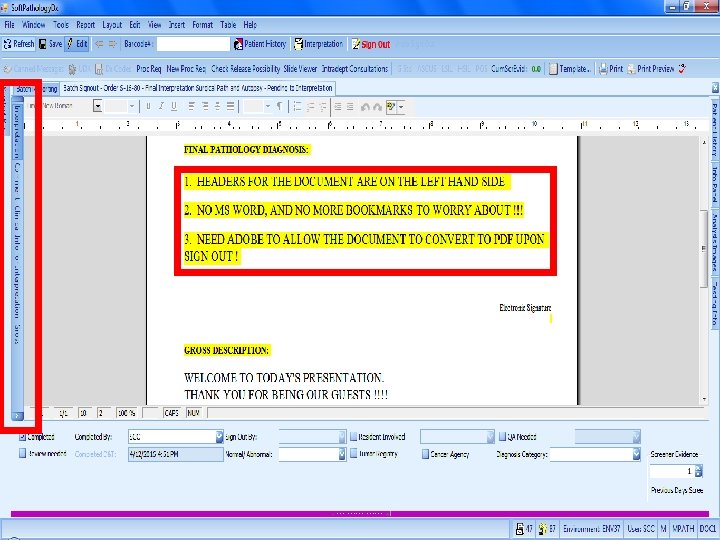Enable the Cancer Agency checkbox

coord(425,454)
